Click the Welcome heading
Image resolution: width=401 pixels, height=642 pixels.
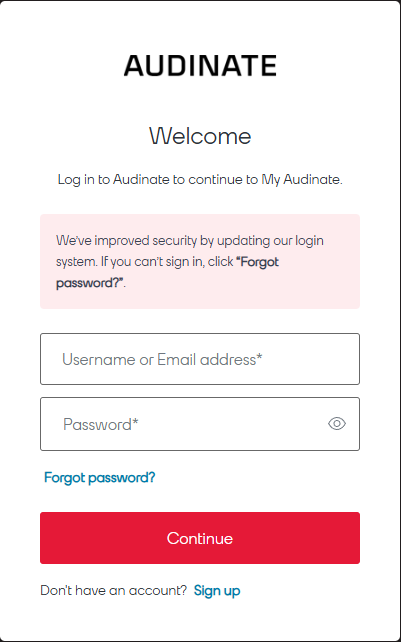click(200, 136)
